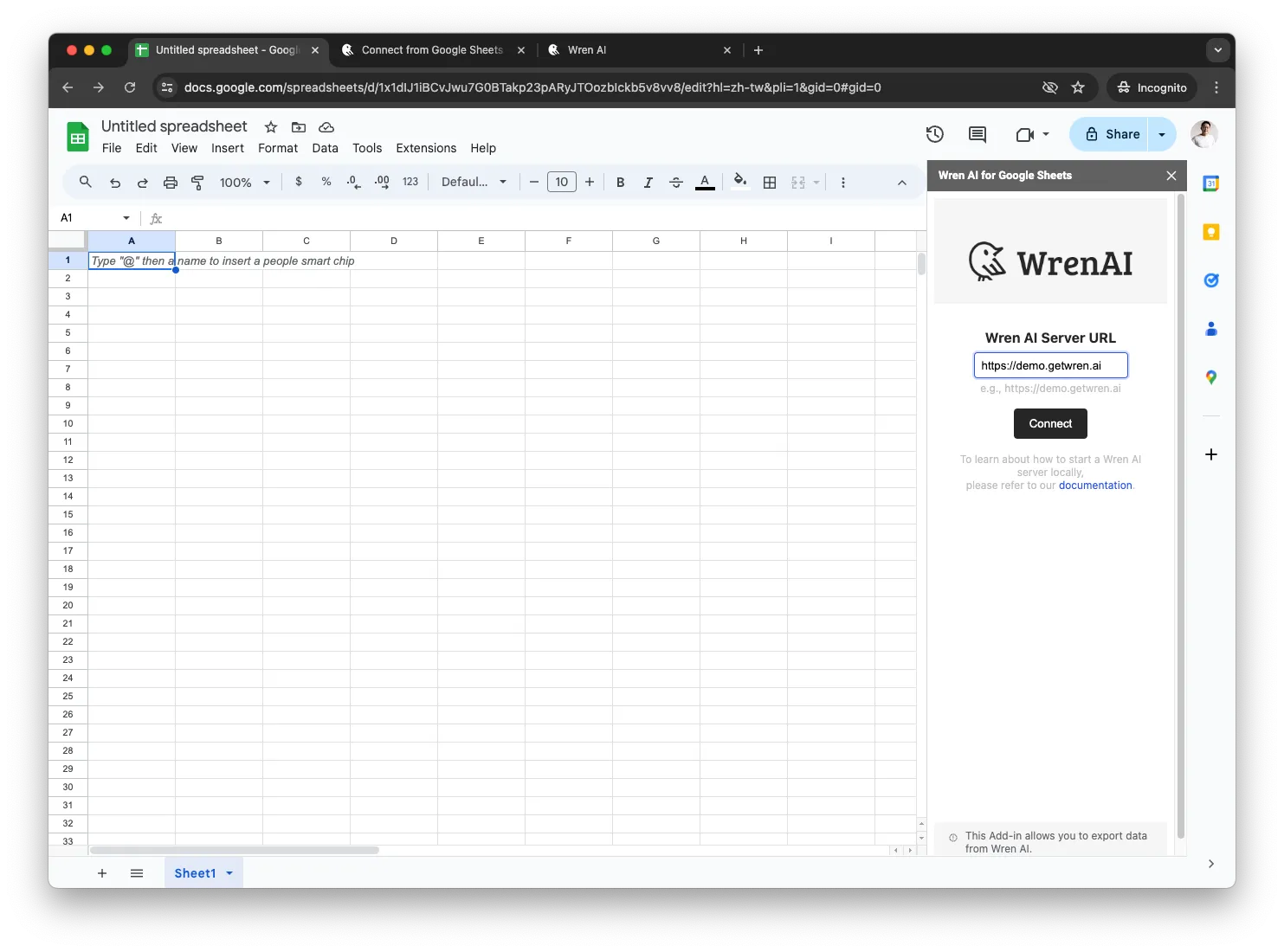Close the Wren AI sidebar
The height and width of the screenshot is (952, 1284).
click(1171, 176)
